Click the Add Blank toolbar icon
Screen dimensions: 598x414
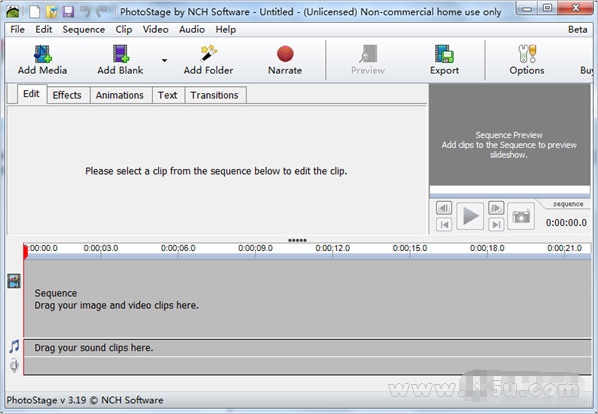[121, 54]
